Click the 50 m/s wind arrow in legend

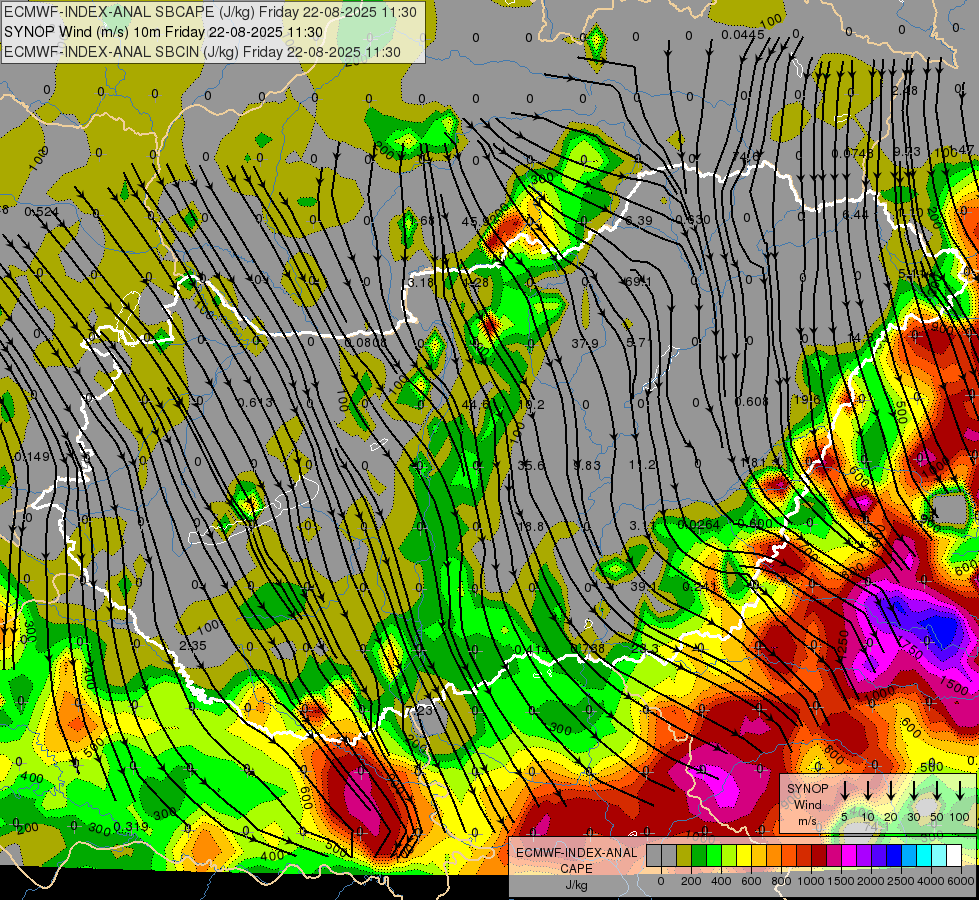(937, 791)
